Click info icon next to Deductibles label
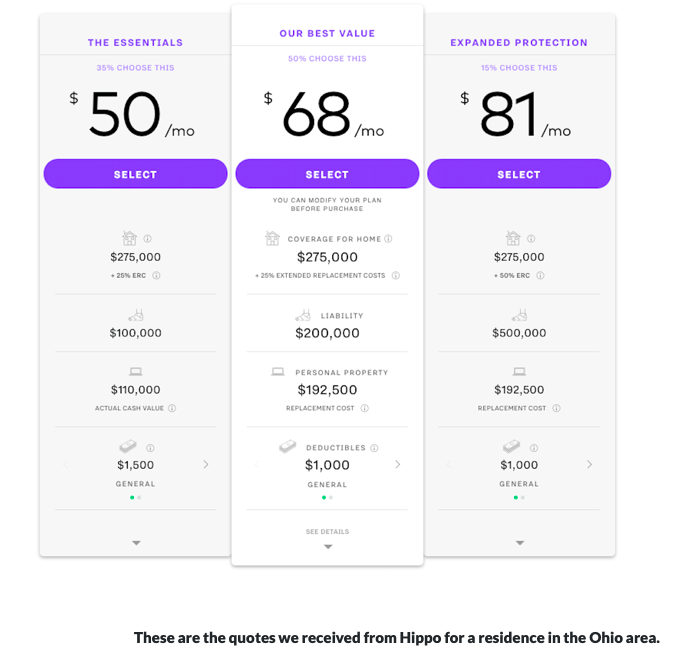 pos(374,448)
